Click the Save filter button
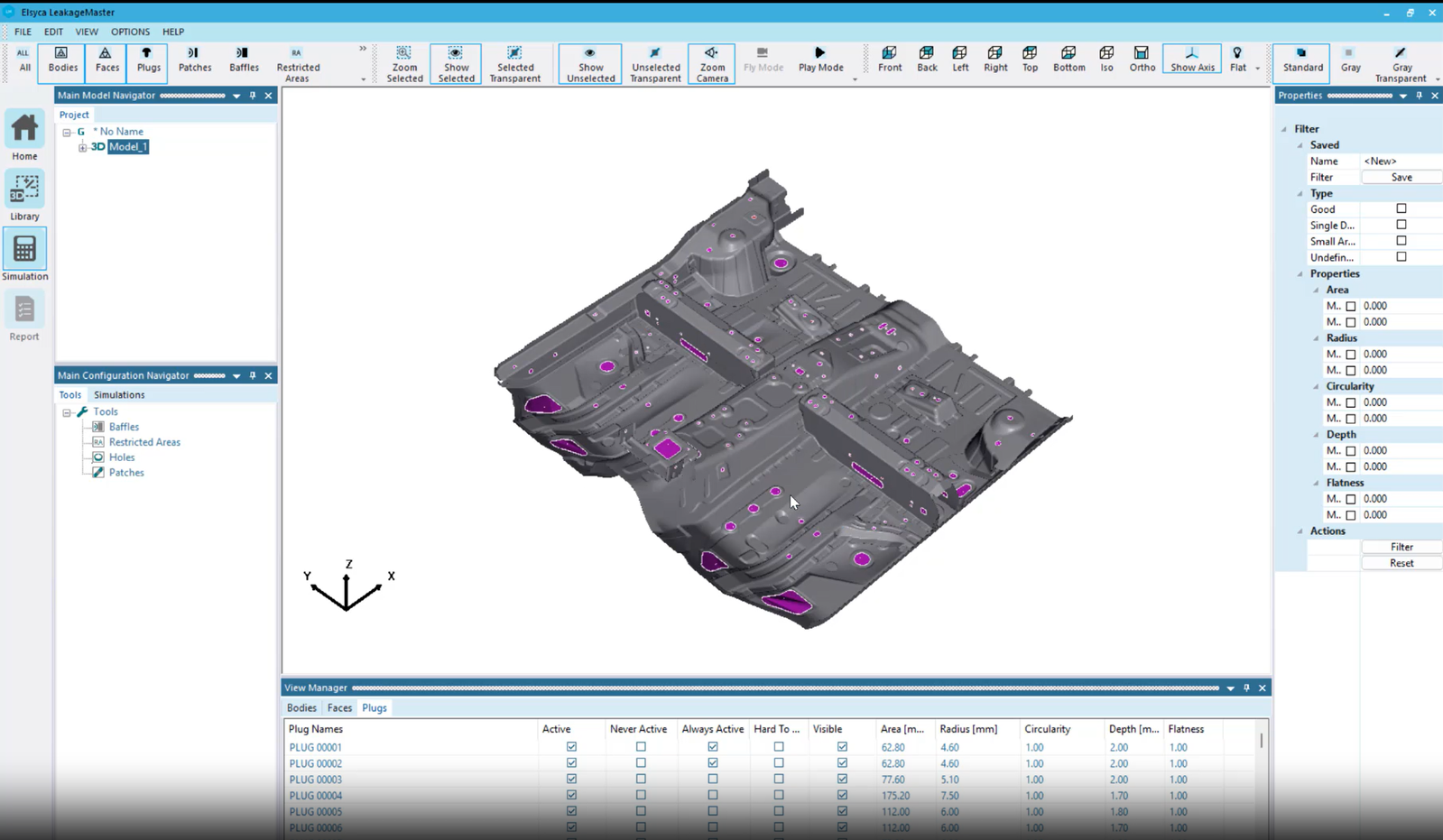Screen dimensions: 1443x840 click(1401, 177)
